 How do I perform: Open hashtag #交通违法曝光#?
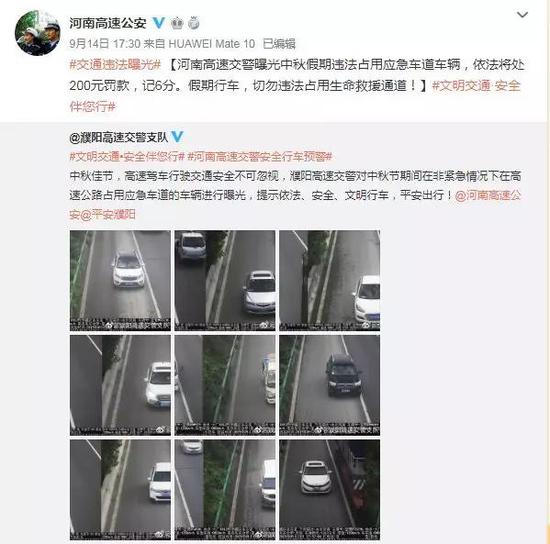click(x=115, y=65)
